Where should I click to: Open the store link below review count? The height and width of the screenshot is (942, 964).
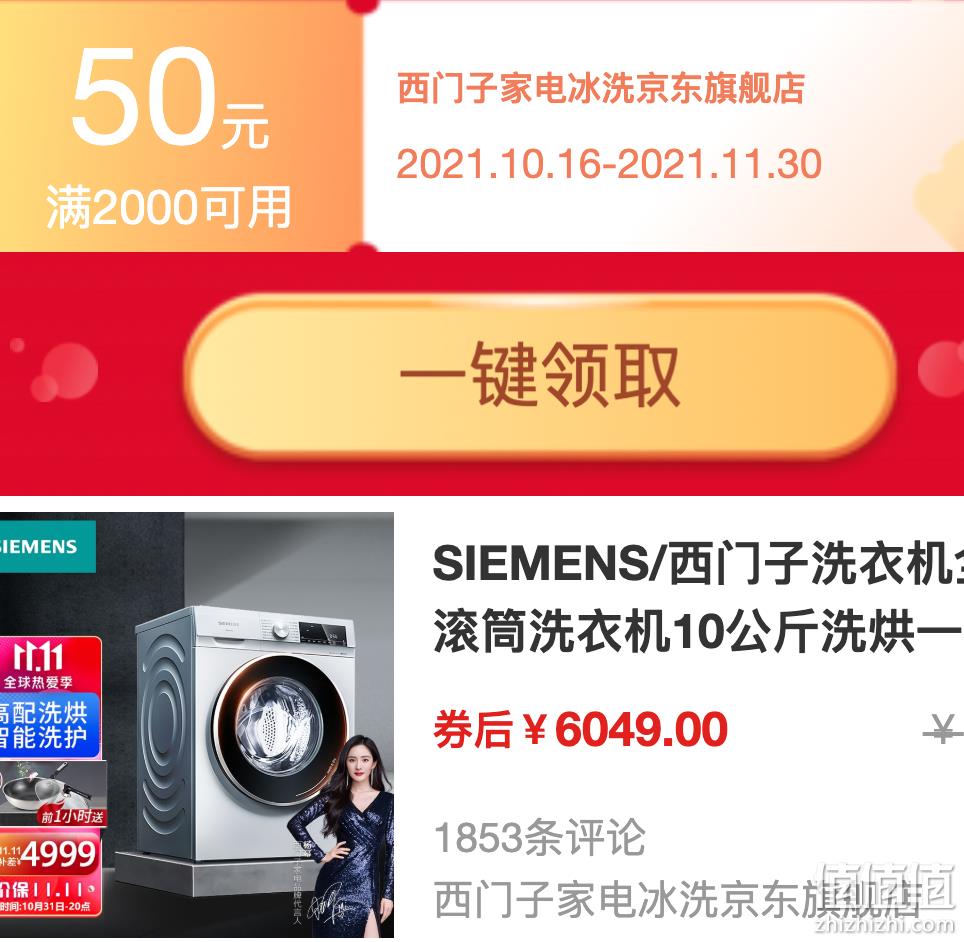pyautogui.click(x=679, y=900)
